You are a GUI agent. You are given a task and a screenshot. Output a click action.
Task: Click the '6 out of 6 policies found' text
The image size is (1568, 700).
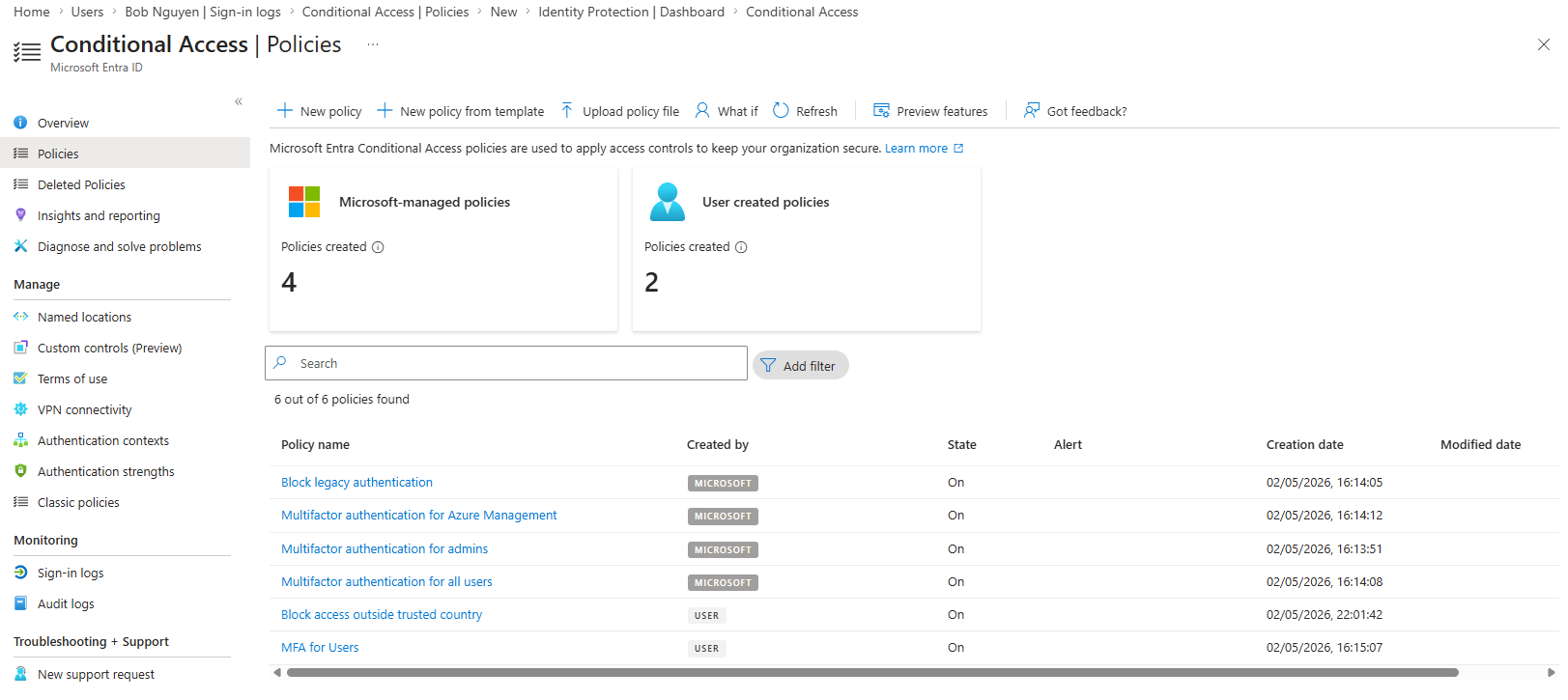(x=342, y=399)
